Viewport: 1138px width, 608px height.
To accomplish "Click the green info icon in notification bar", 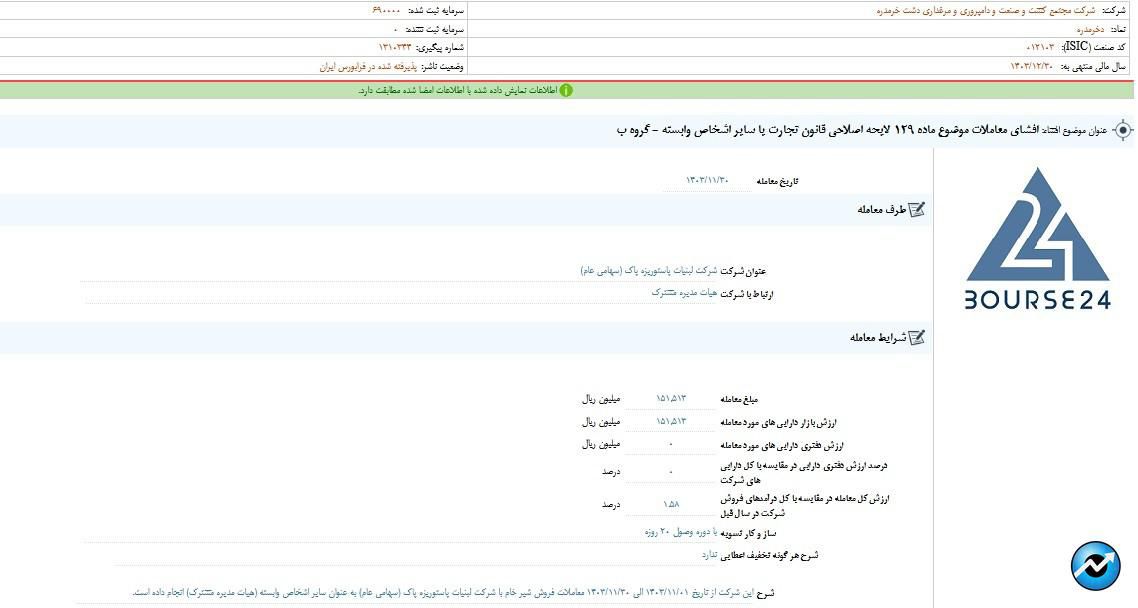I will 566,90.
